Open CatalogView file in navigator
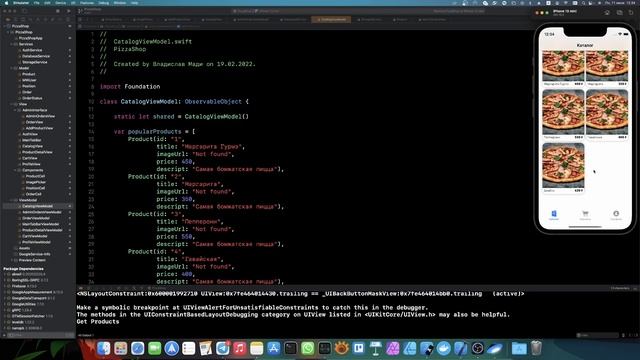 pos(32,146)
